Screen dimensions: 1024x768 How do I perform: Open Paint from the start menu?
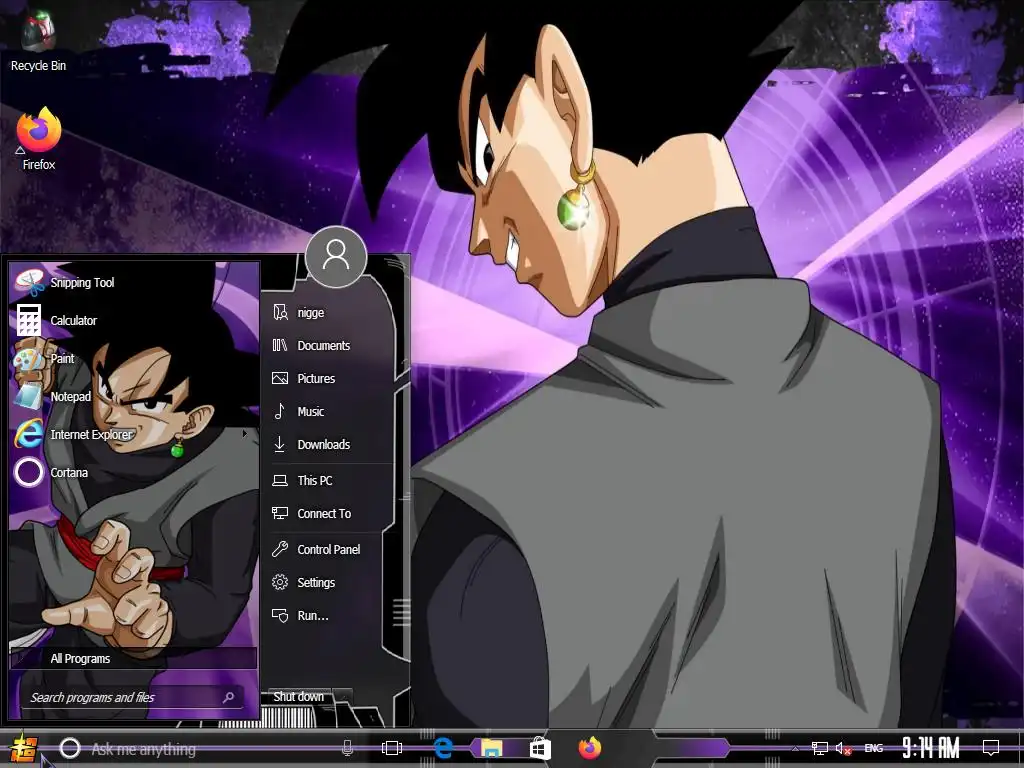pos(134,358)
